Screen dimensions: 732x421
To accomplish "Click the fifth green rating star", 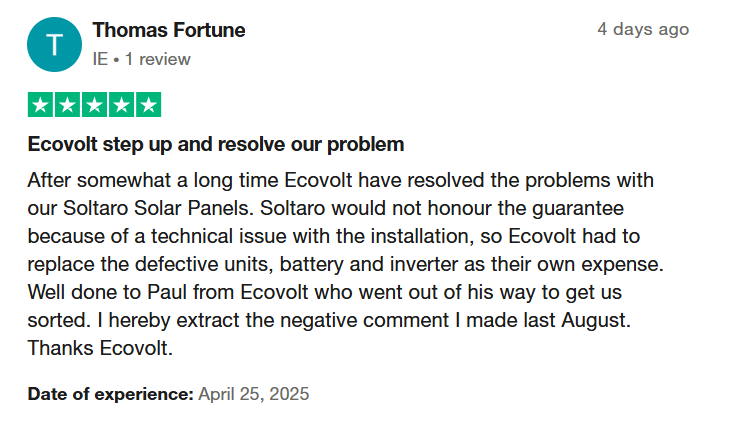I will click(x=148, y=105).
